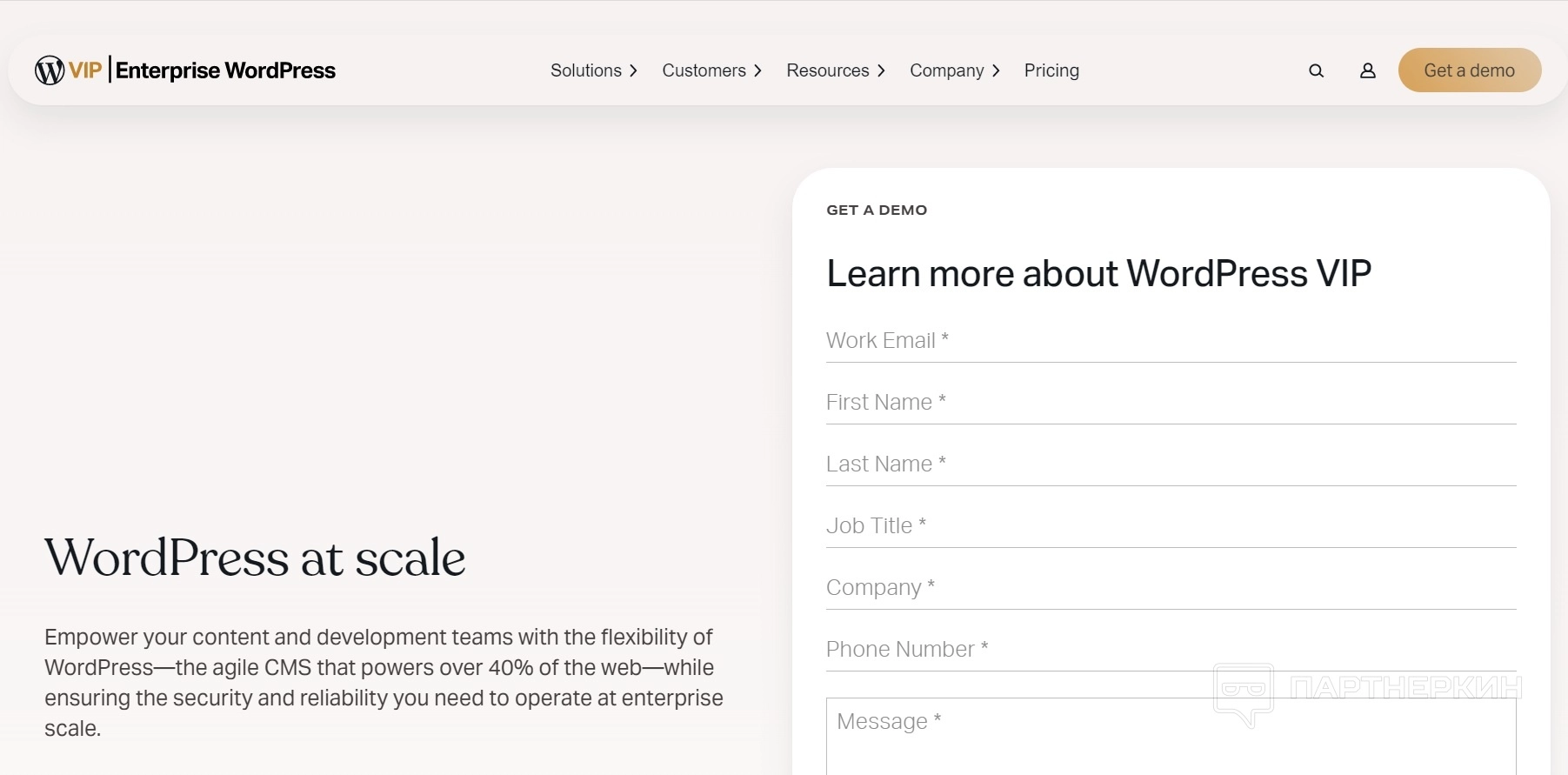Open the site search magnifier icon

[1316, 71]
